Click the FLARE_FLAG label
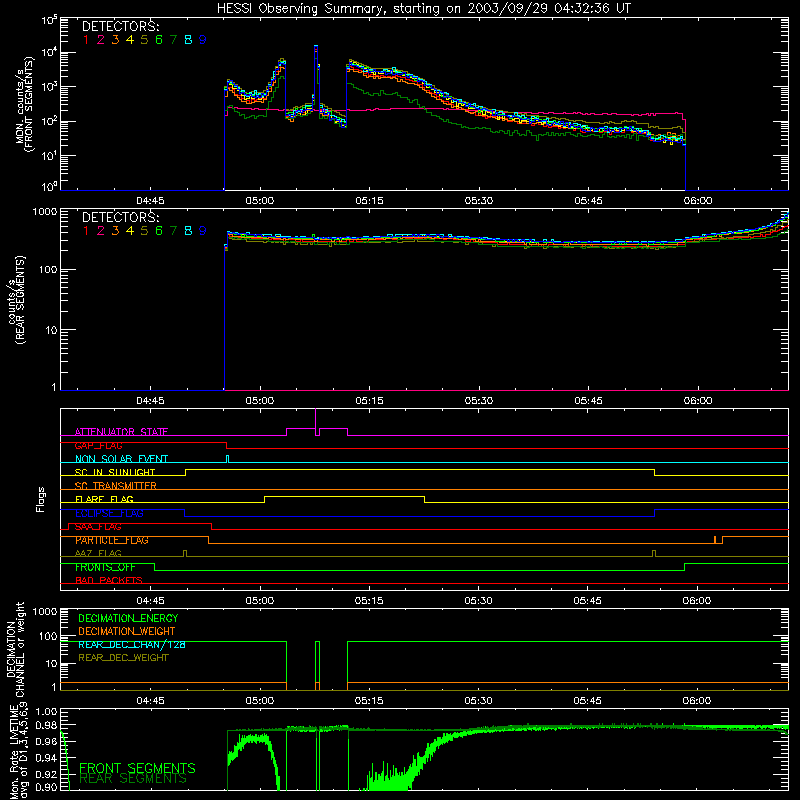 [x=104, y=499]
